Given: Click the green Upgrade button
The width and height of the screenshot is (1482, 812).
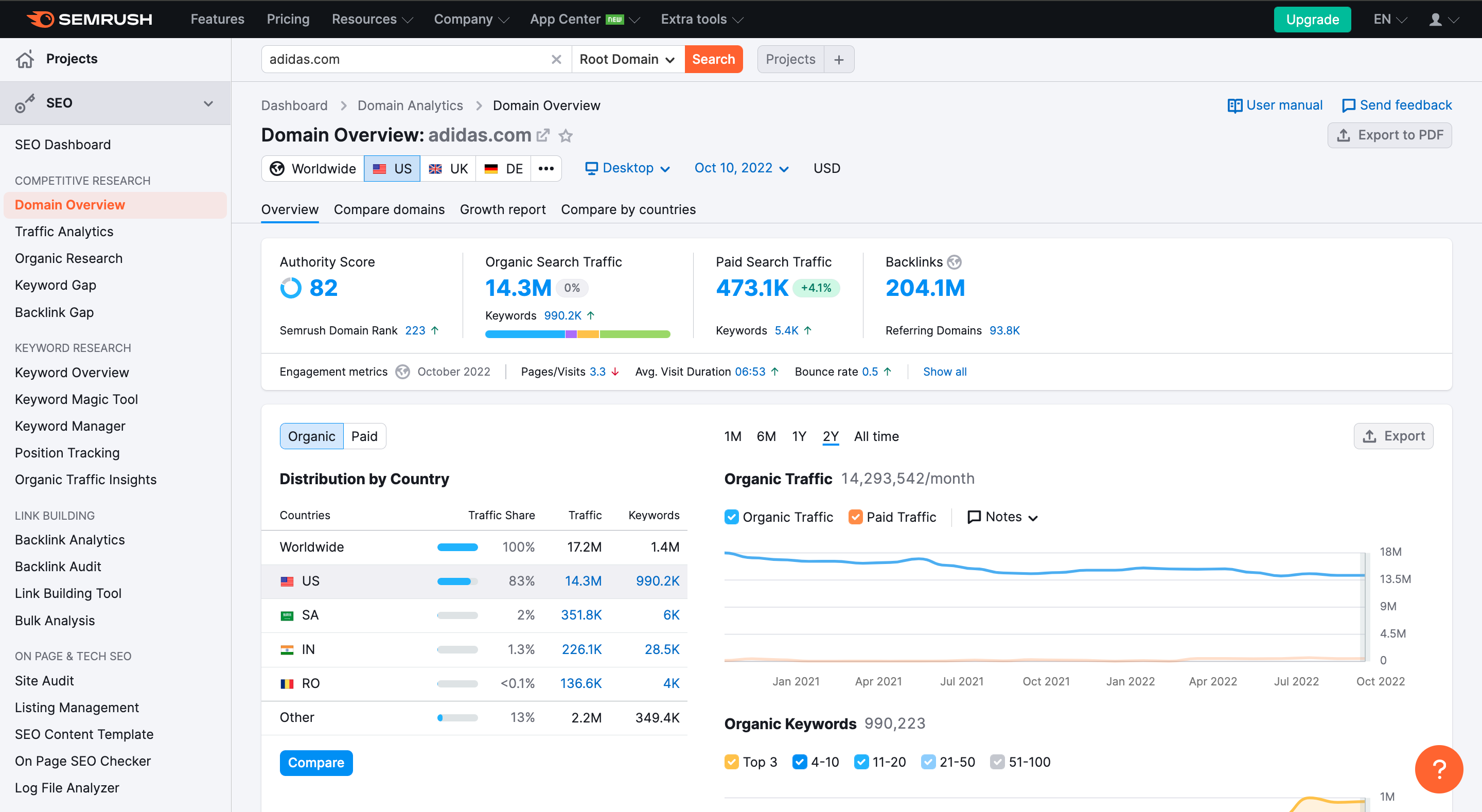Looking at the screenshot, I should point(1312,20).
